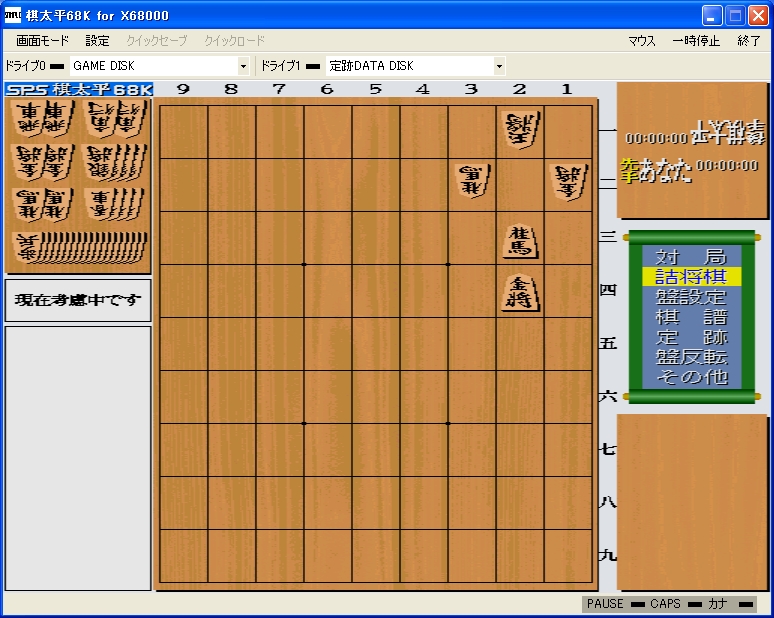
Task: Toggle emulator pause via 一時停止
Action: tap(695, 41)
